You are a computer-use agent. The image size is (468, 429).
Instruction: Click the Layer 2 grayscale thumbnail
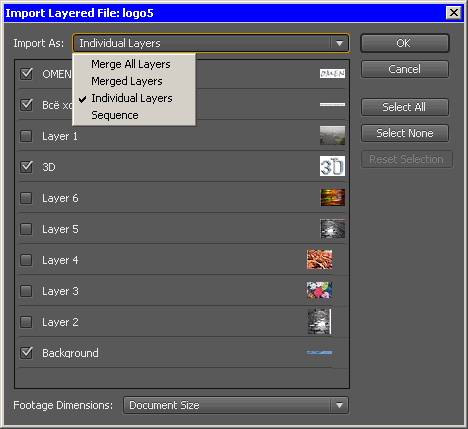point(319,321)
